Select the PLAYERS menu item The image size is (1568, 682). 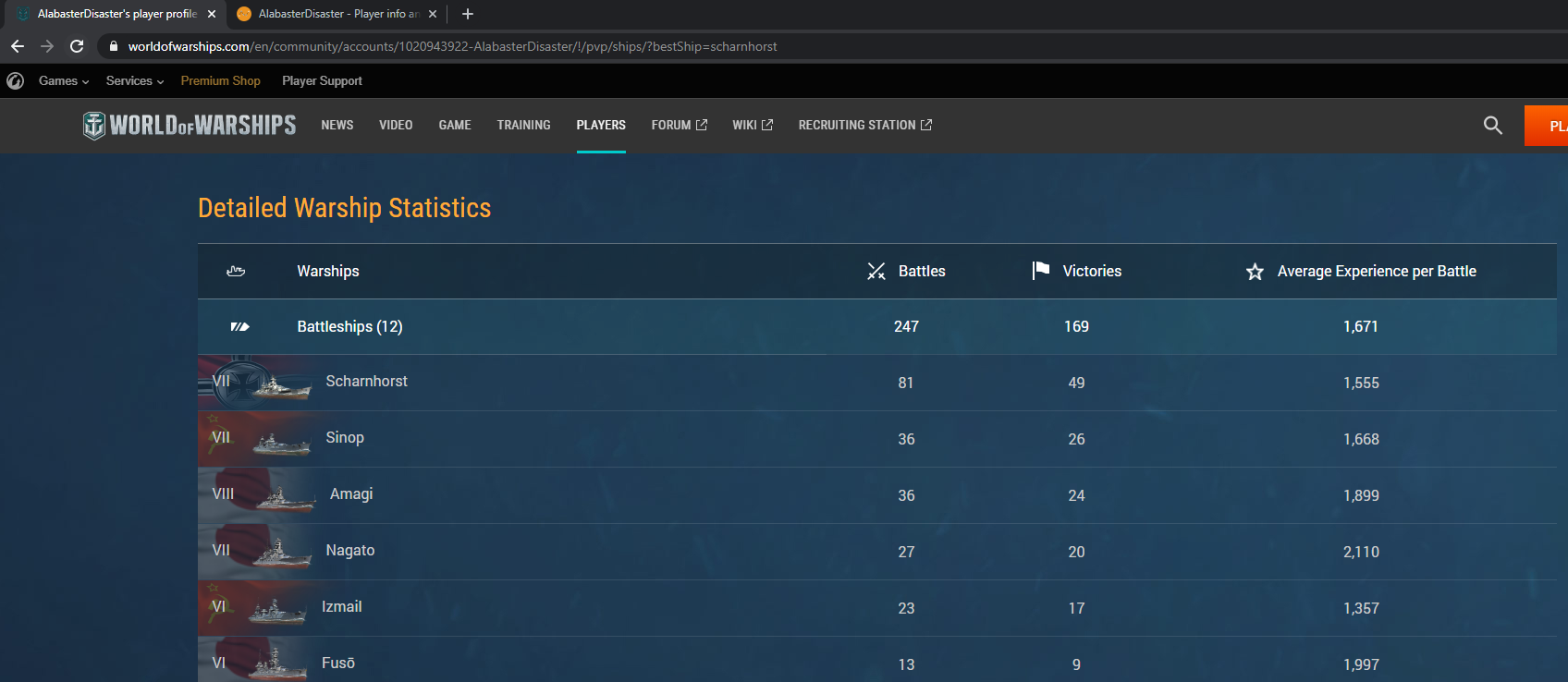pyautogui.click(x=601, y=125)
